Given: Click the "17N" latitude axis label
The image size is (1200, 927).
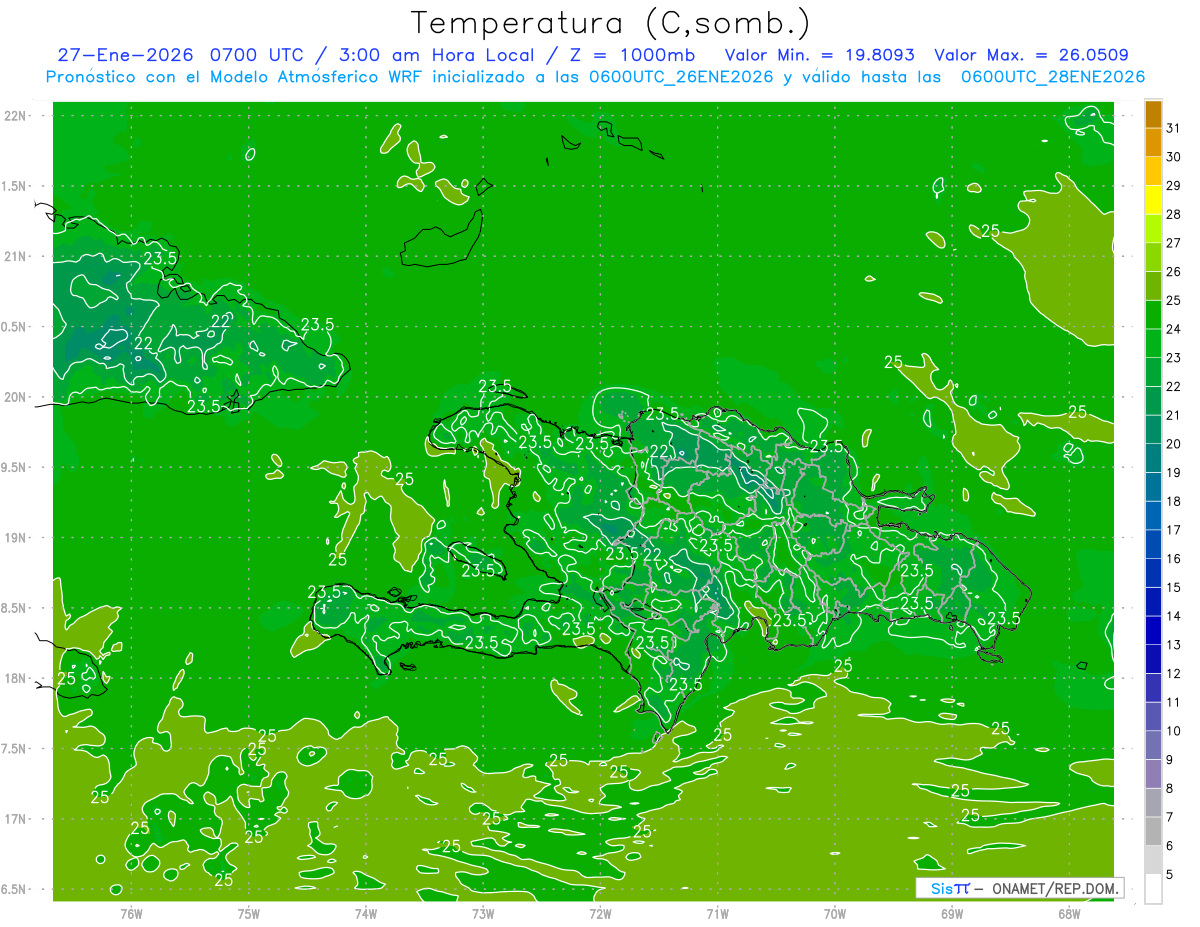Looking at the screenshot, I should tap(14, 819).
